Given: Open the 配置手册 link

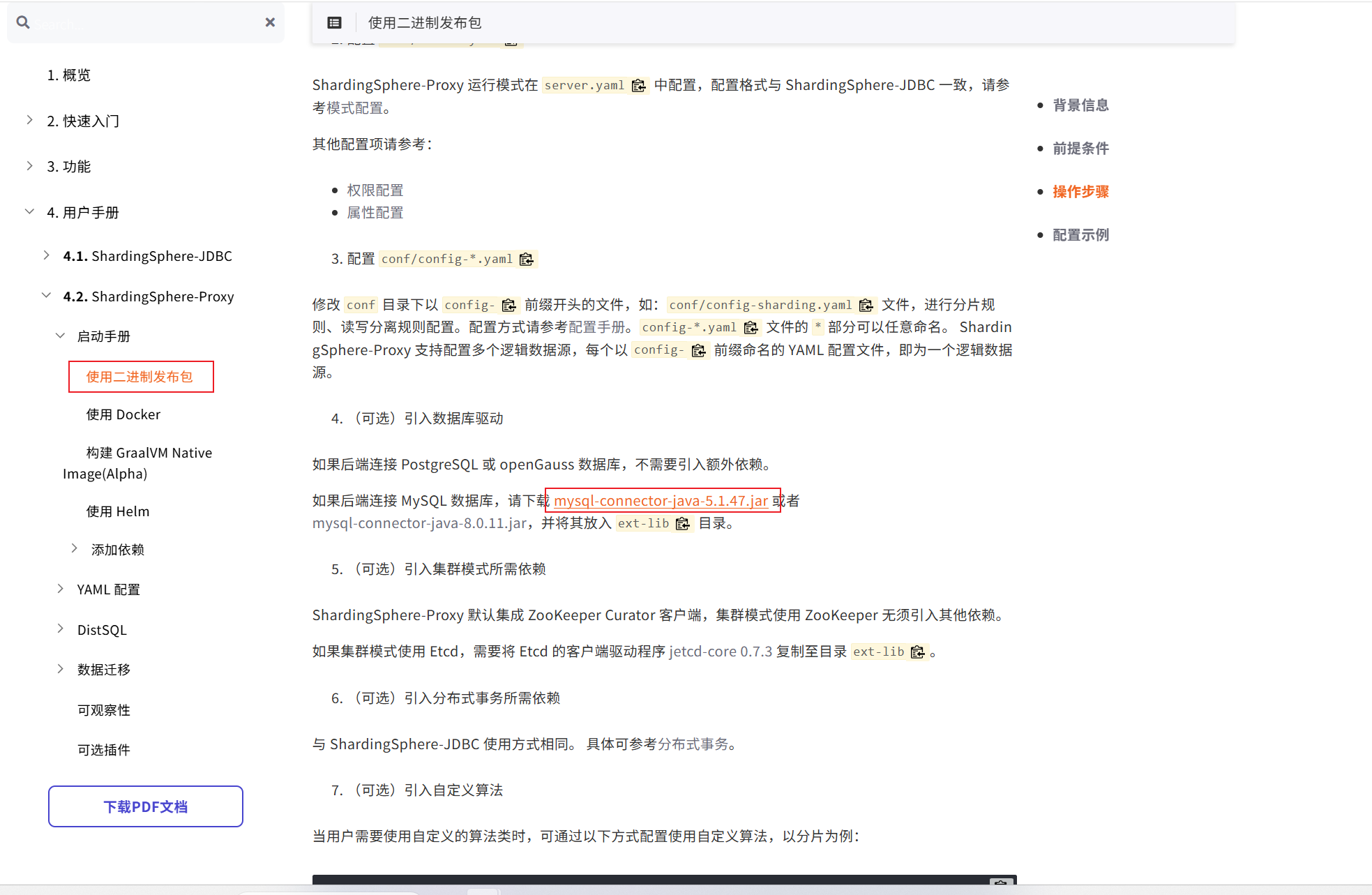Looking at the screenshot, I should point(596,327).
